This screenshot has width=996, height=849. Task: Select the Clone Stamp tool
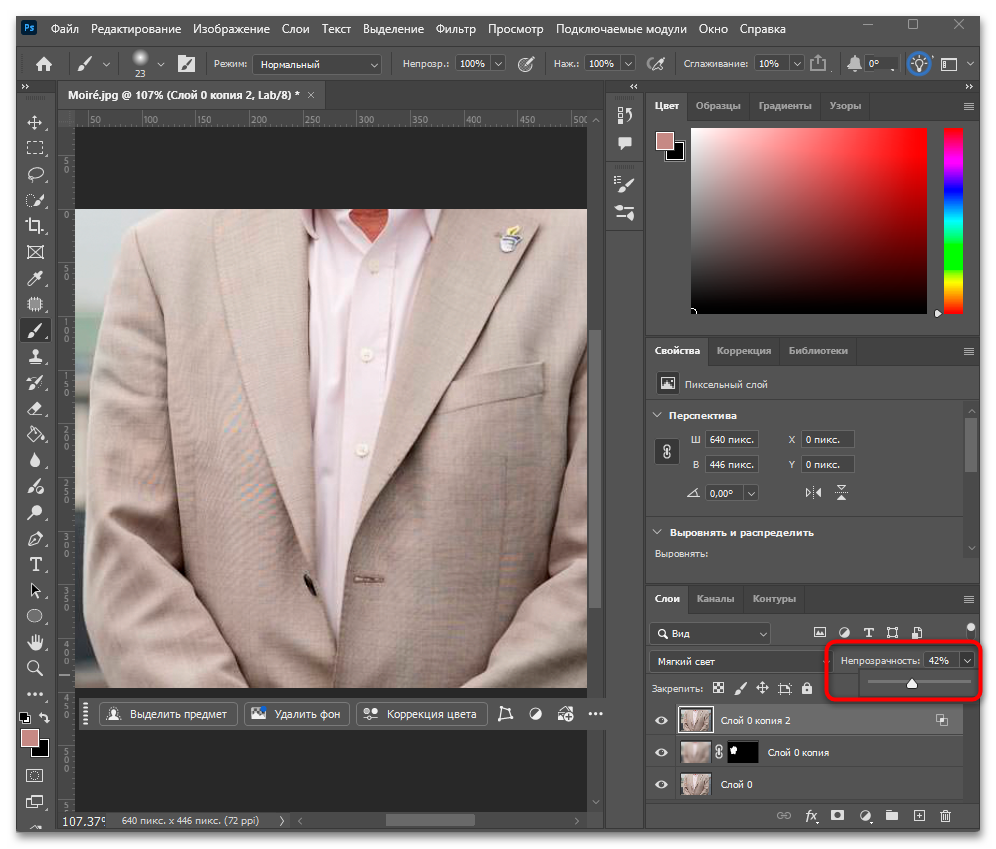[x=35, y=356]
